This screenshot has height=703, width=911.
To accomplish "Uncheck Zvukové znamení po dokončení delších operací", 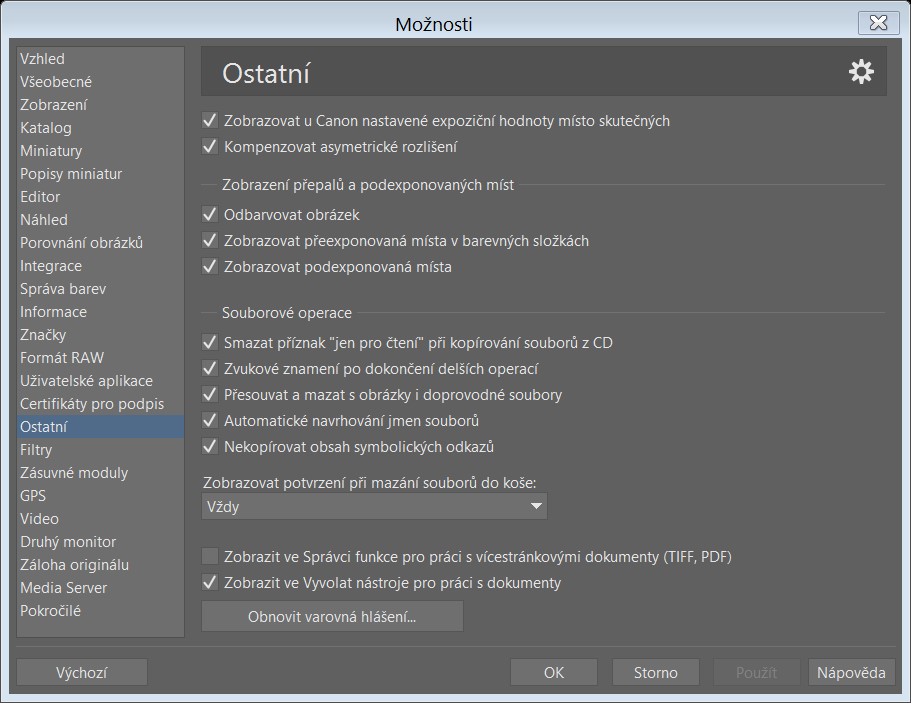I will 210,368.
